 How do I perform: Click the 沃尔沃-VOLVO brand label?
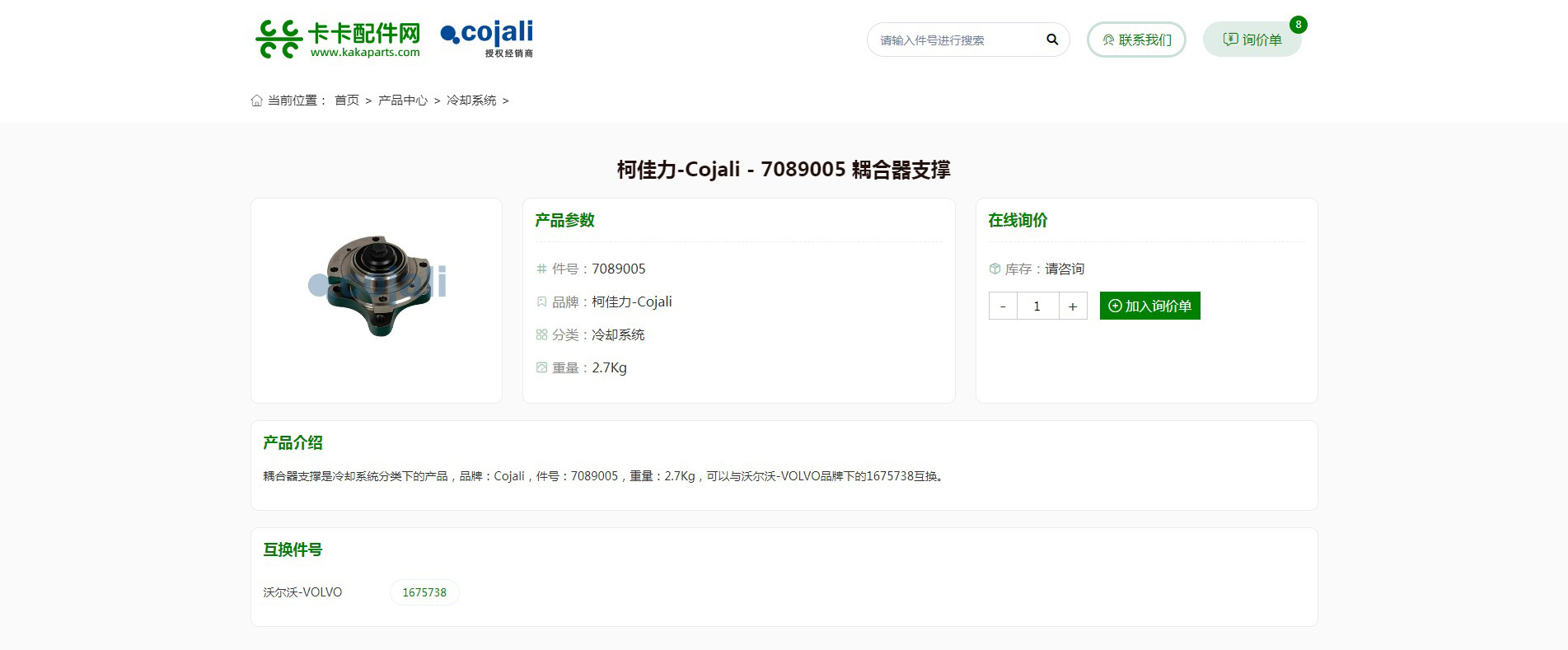pos(302,592)
